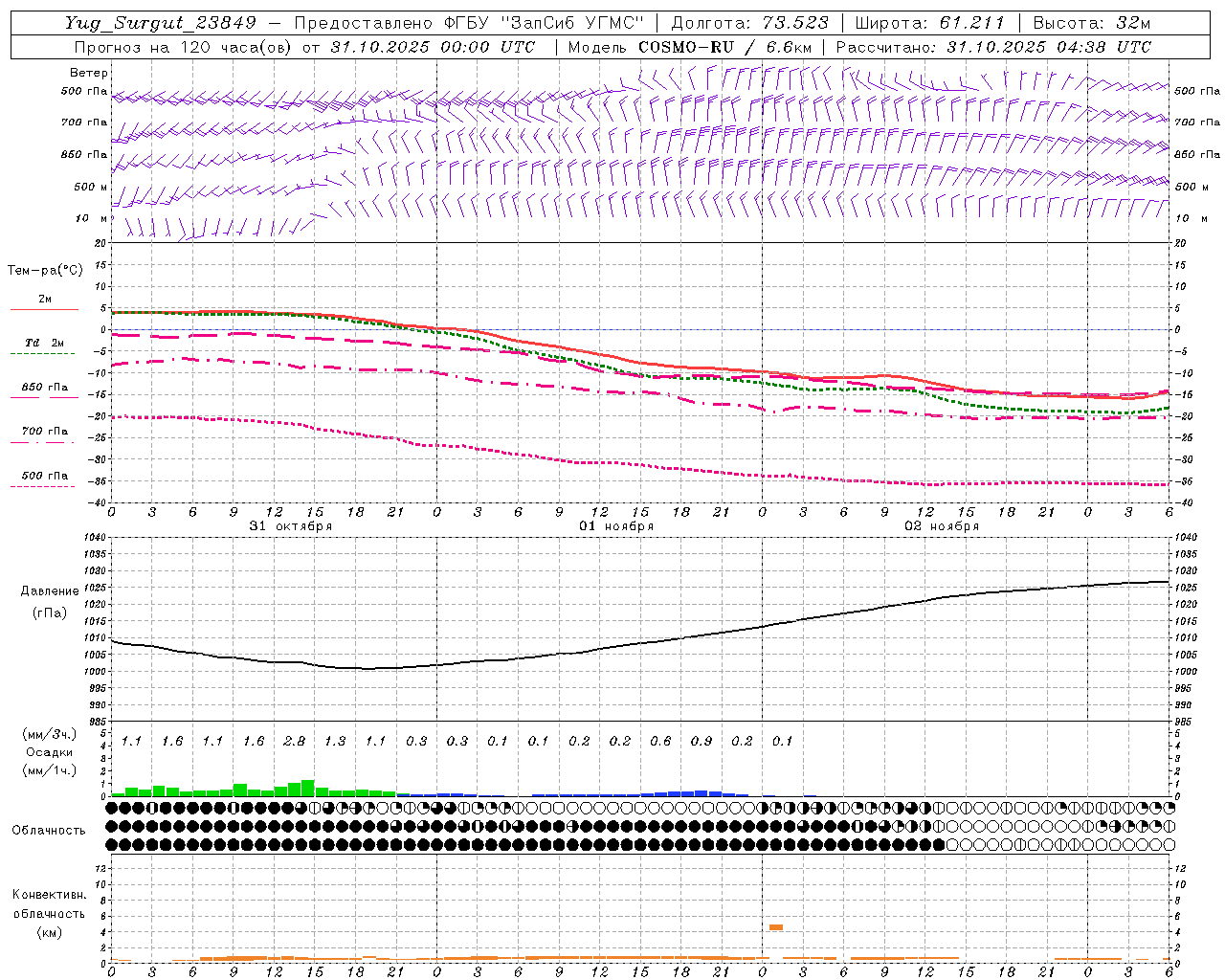Select the 0.9 precipitation value
This screenshot has width=1225, height=980.
point(702,741)
